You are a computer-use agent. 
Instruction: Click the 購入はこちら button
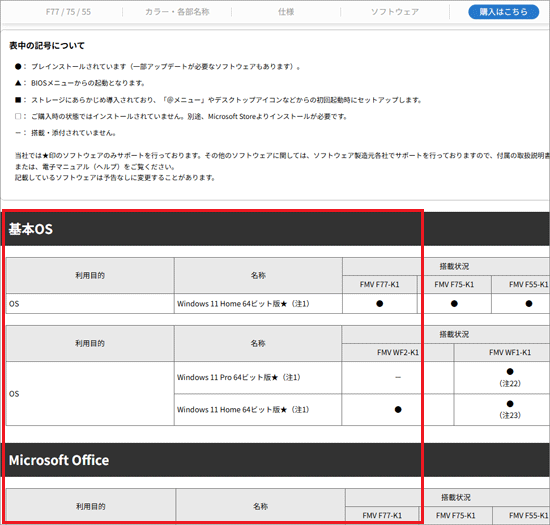pyautogui.click(x=503, y=12)
